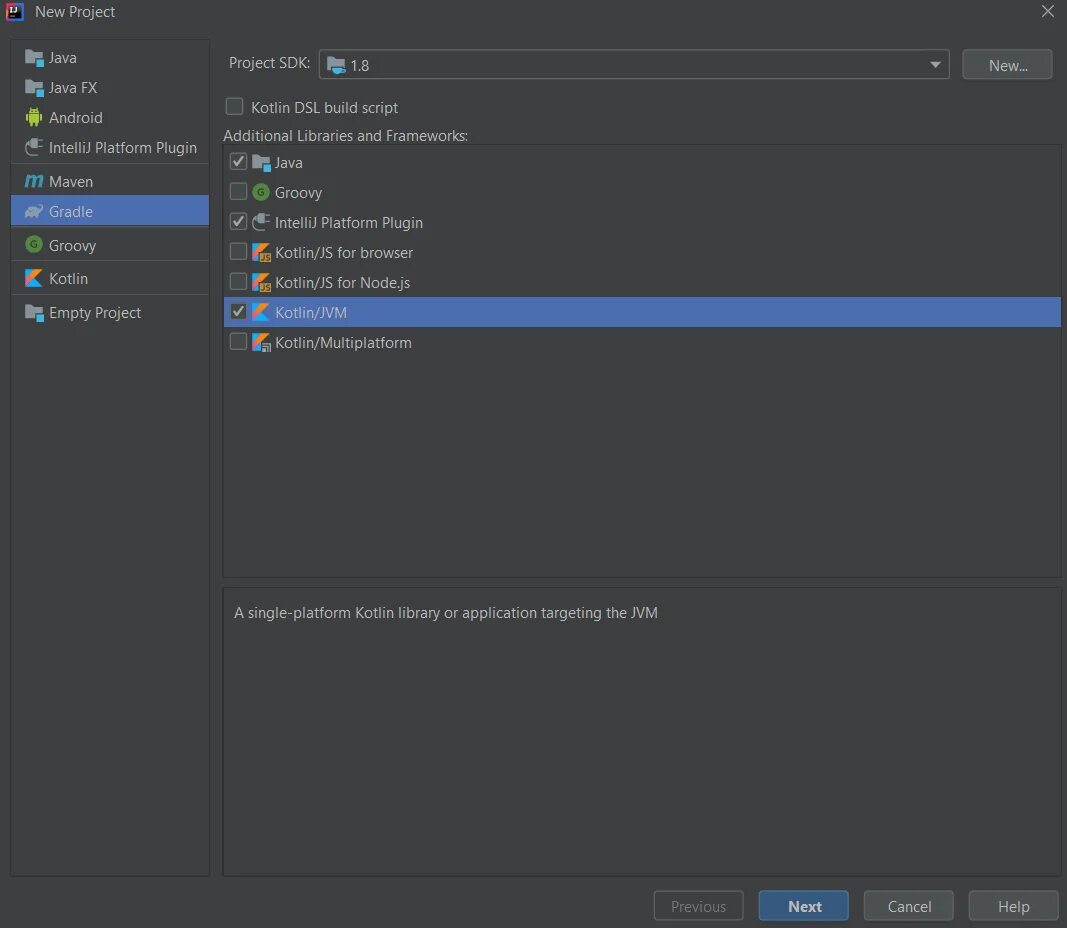Click 'Additional Libraries and Frameworks:' label
The height and width of the screenshot is (928, 1067).
[x=346, y=136]
